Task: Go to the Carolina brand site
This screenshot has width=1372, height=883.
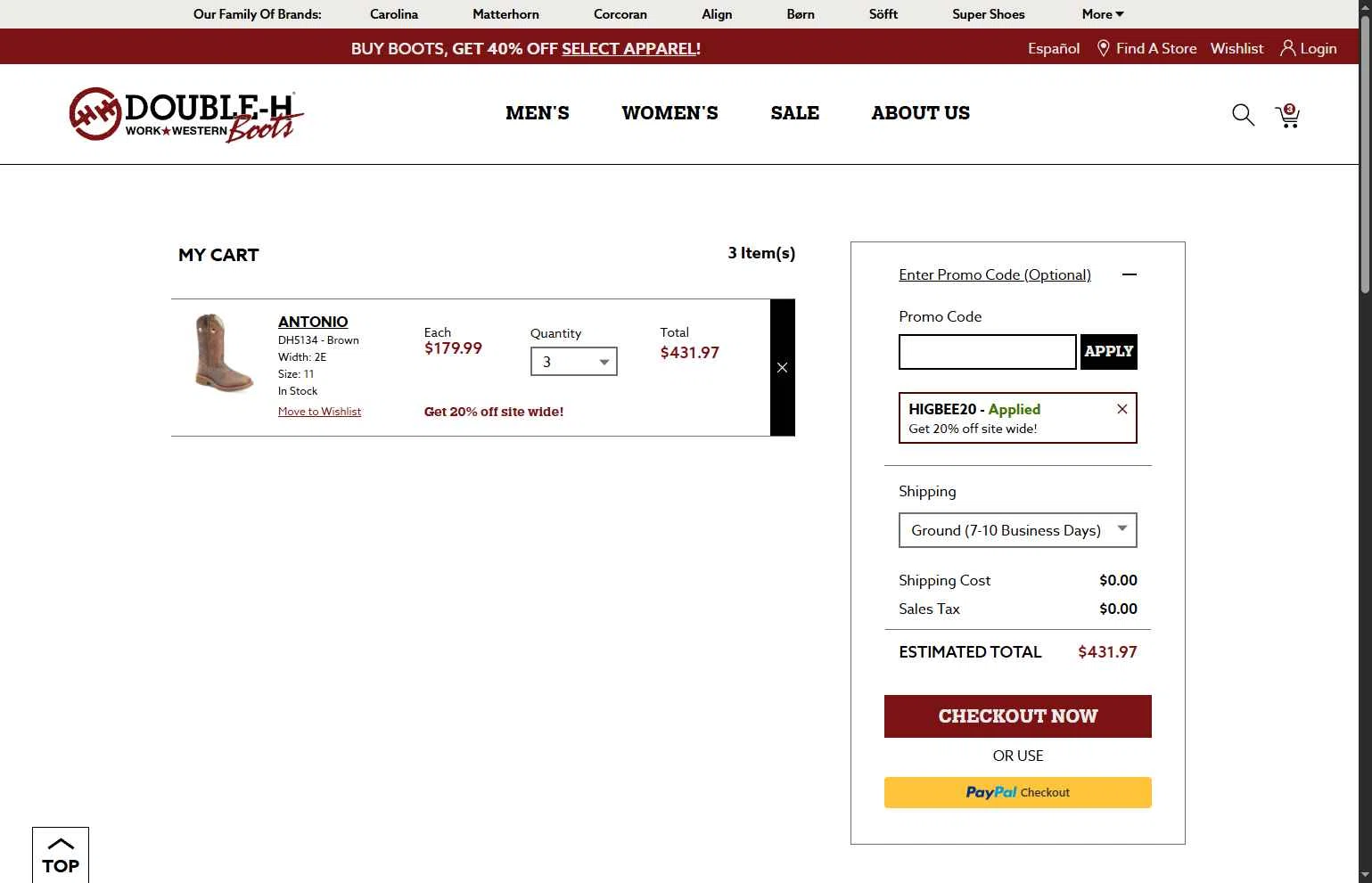Action: (x=394, y=14)
